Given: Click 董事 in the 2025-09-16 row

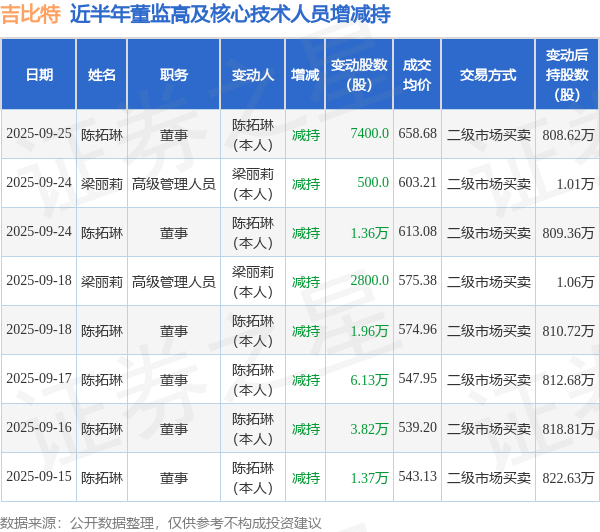Looking at the screenshot, I should pos(174,429).
